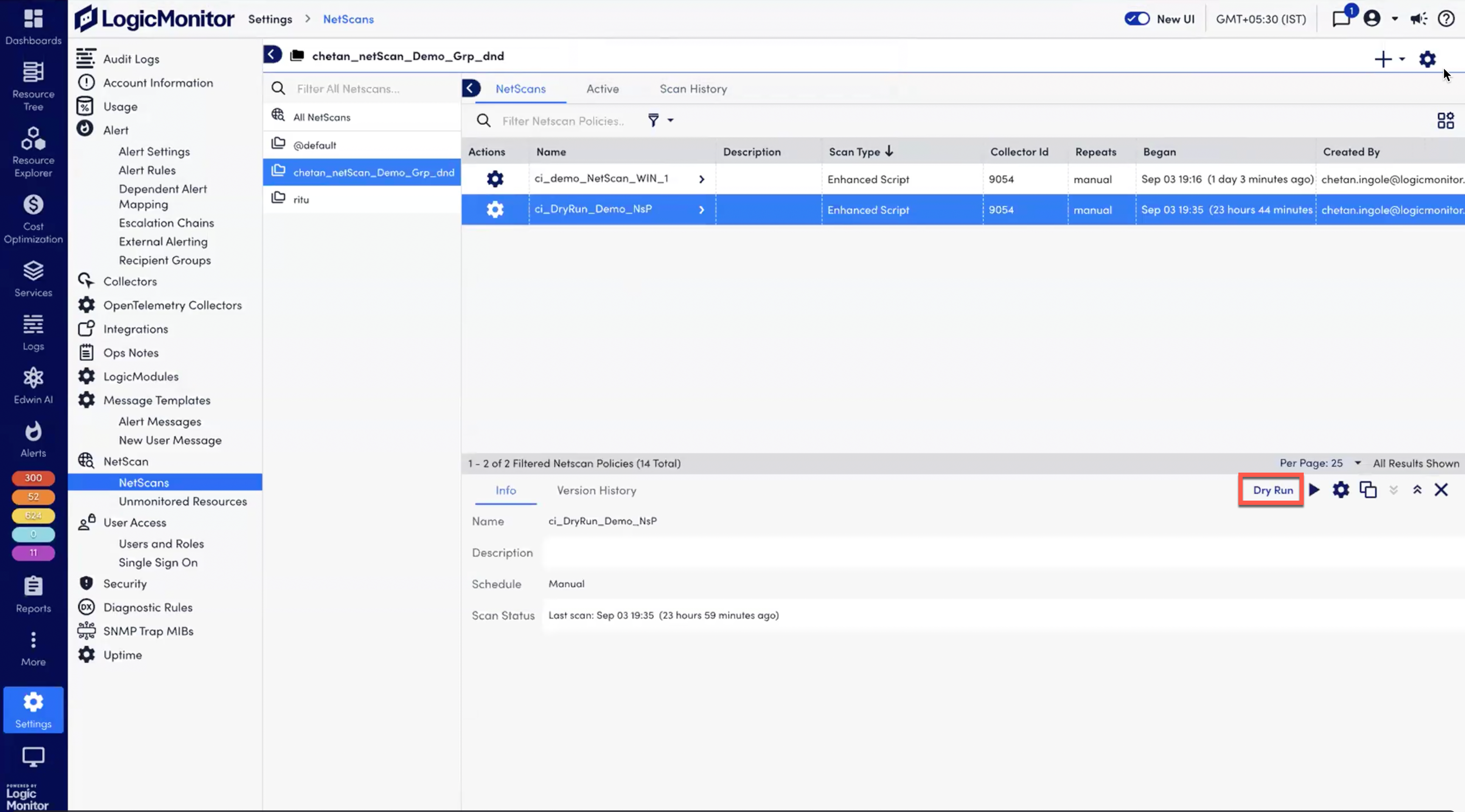The image size is (1465, 812).
Task: Click the orange 52 alerts badge
Action: [33, 496]
